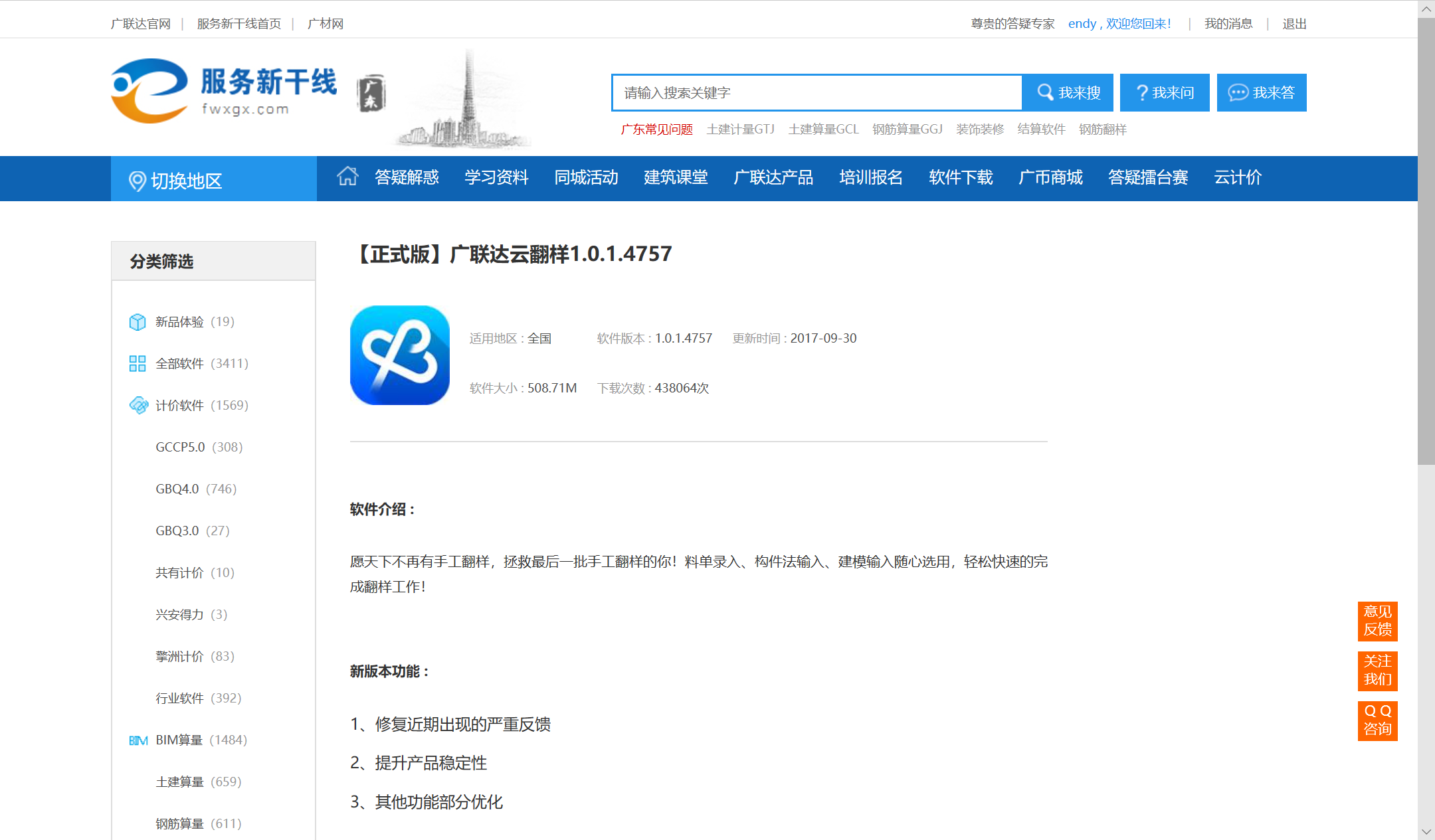1435x840 pixels.
Task: Select 计价软件 (1569) category
Action: [202, 406]
